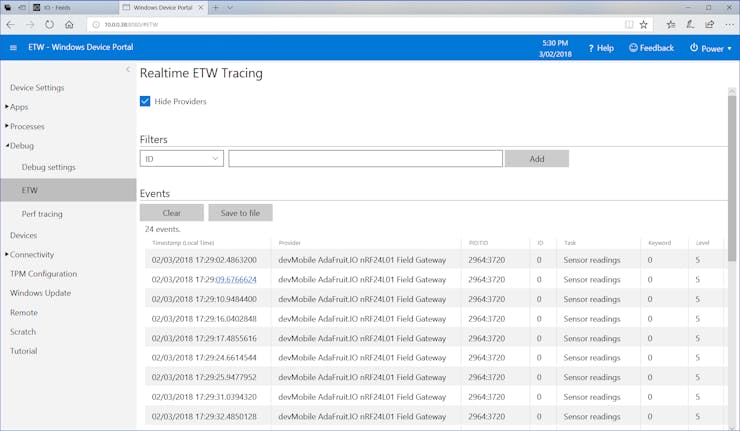Click timestamp 02/03/2018 17:29:17.4855616
Viewport: 740px width, 431px height.
pos(204,338)
